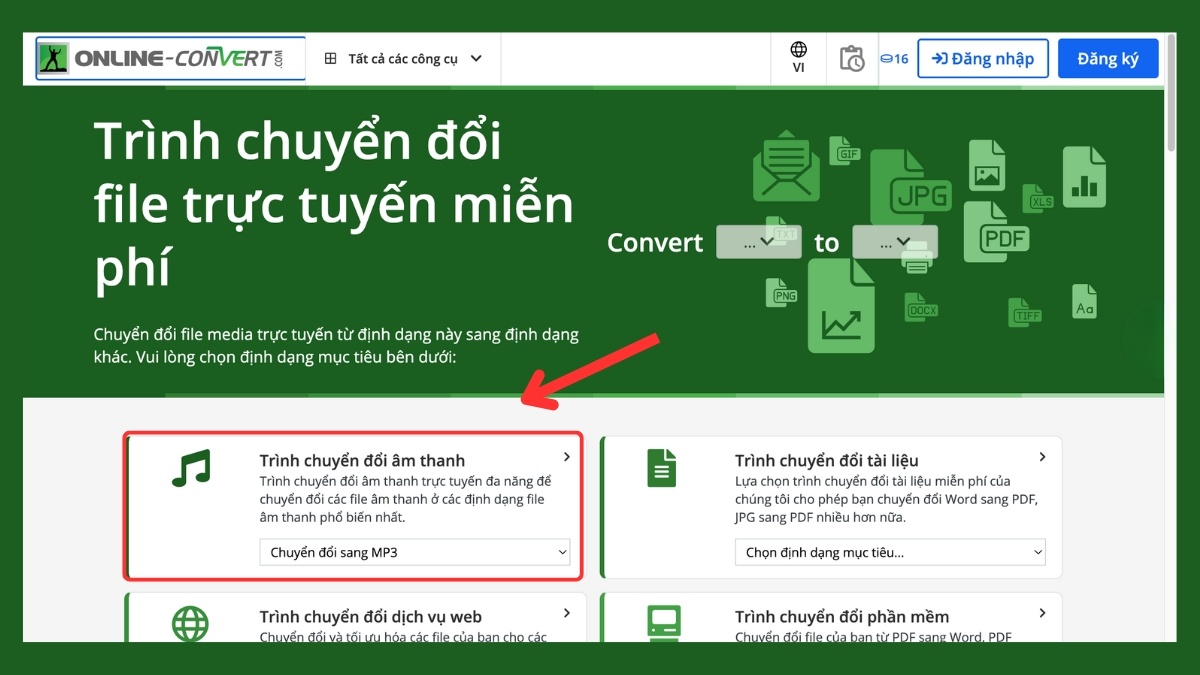Click the grid icon beside 'Tất cả các công cụ'
The image size is (1200, 675).
330,59
